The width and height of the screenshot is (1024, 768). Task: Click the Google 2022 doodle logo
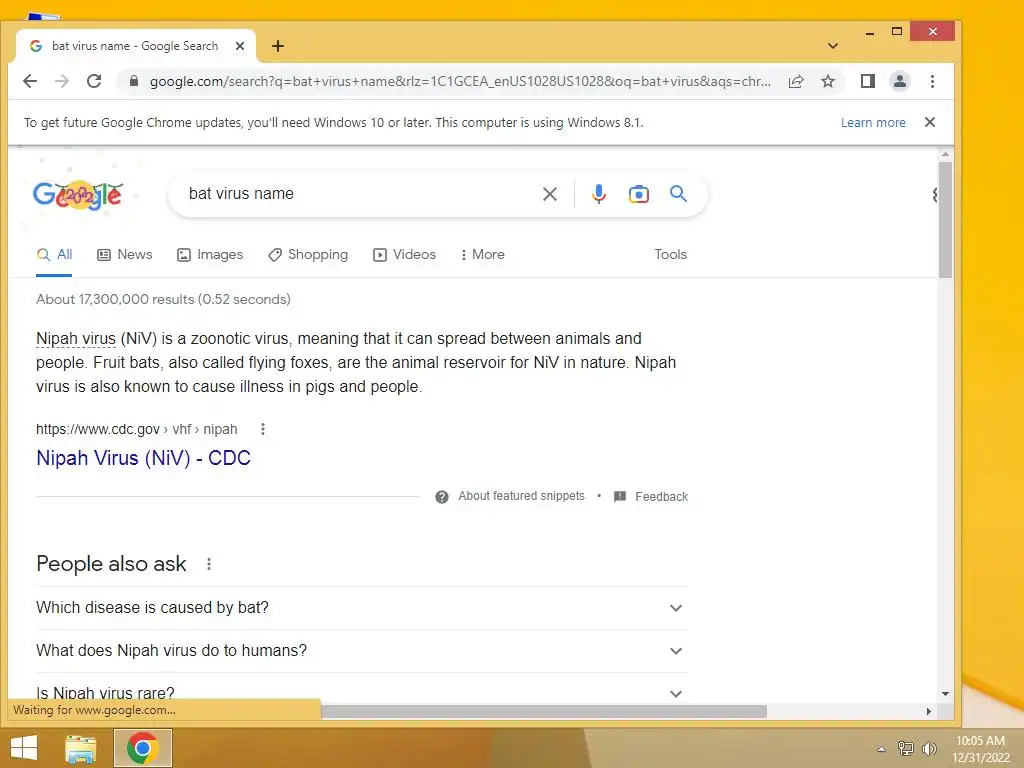coord(78,195)
